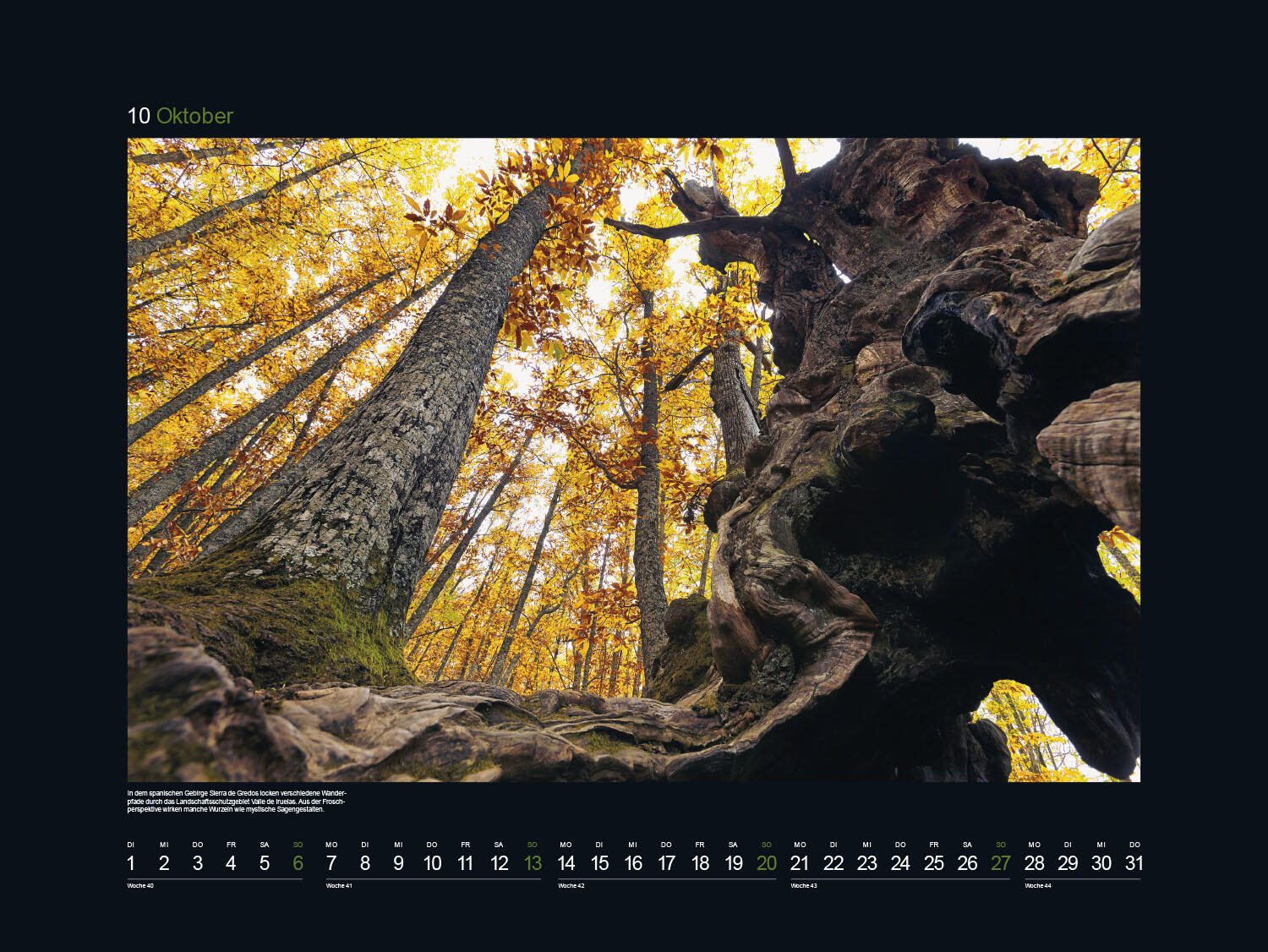Viewport: 1268px width, 952px height.
Task: Pick Thursday the 3rd
Action: 197,863
